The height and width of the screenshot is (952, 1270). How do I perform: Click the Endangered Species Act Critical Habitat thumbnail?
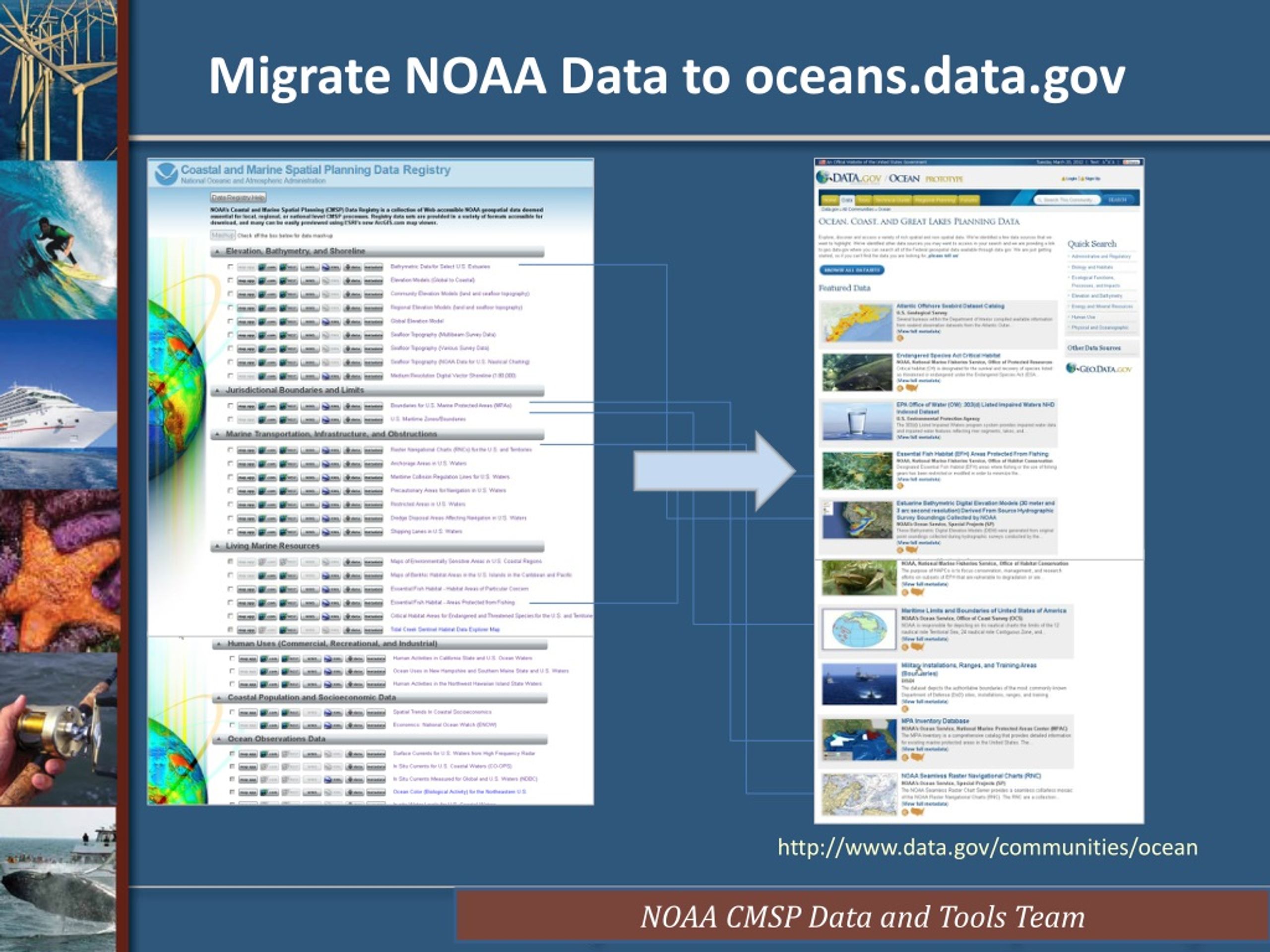pyautogui.click(x=857, y=372)
